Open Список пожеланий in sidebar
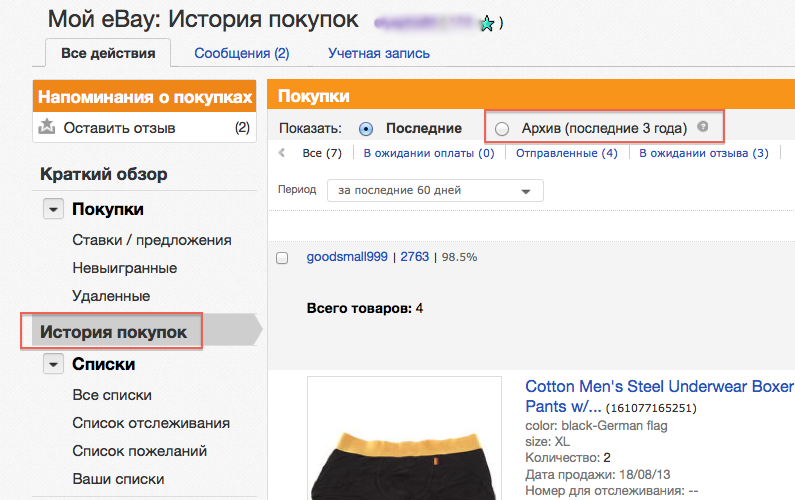Screen dimensions: 795x500 tap(139, 451)
